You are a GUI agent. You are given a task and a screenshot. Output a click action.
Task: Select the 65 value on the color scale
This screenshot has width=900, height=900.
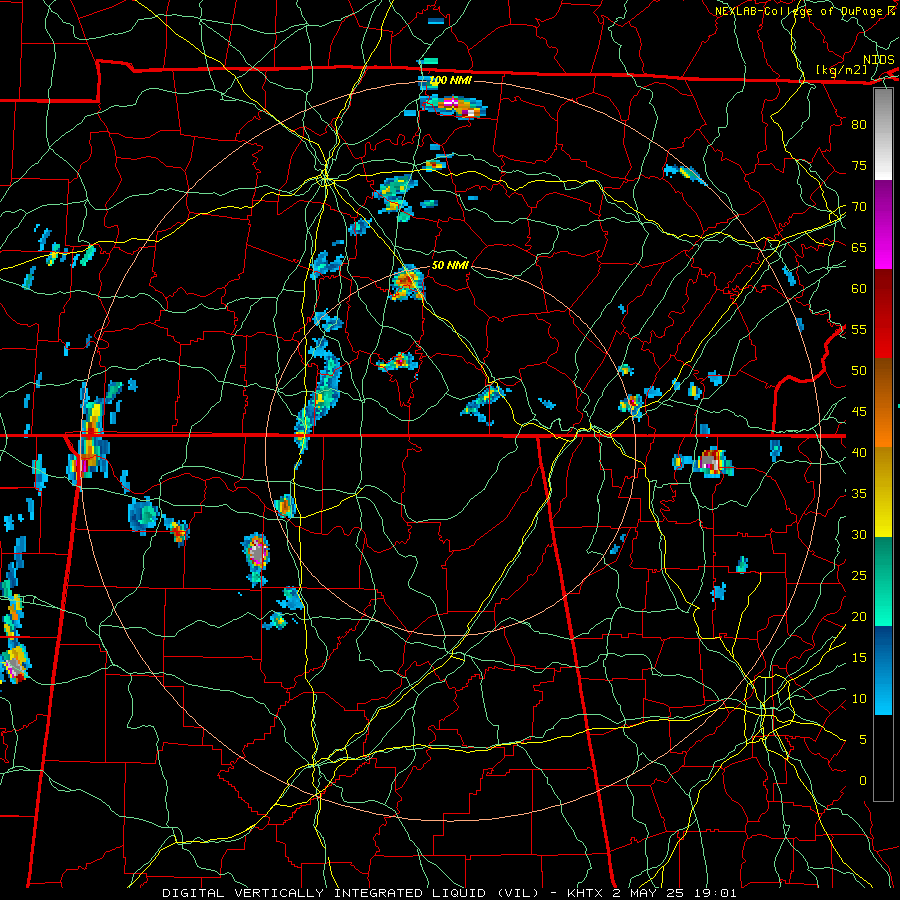coord(859,247)
